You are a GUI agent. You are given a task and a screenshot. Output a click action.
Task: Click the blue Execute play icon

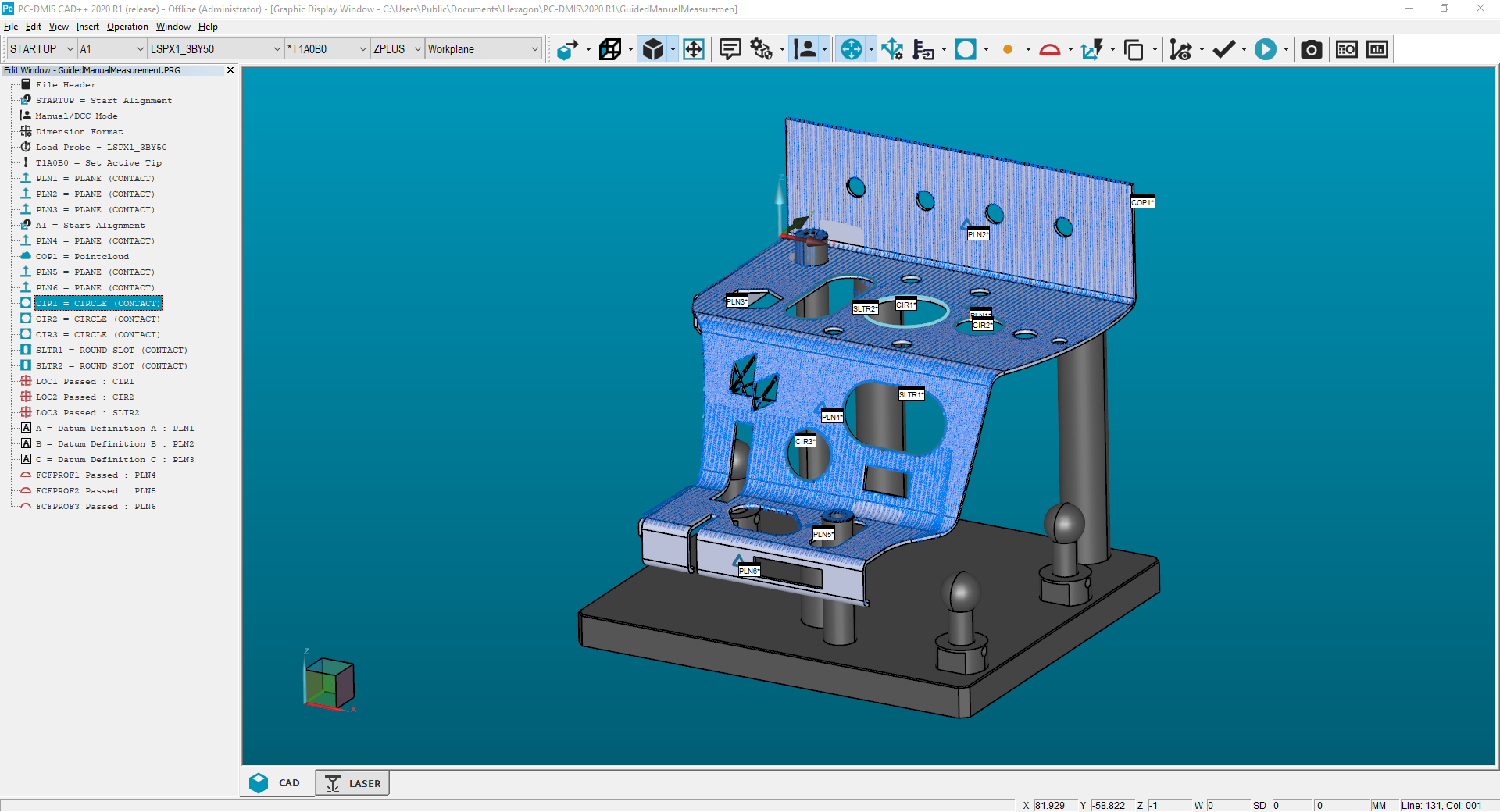1266,48
